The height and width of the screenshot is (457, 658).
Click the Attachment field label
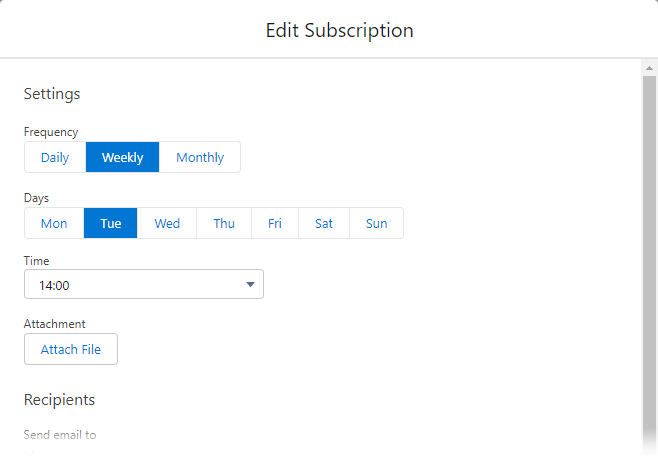(x=54, y=324)
